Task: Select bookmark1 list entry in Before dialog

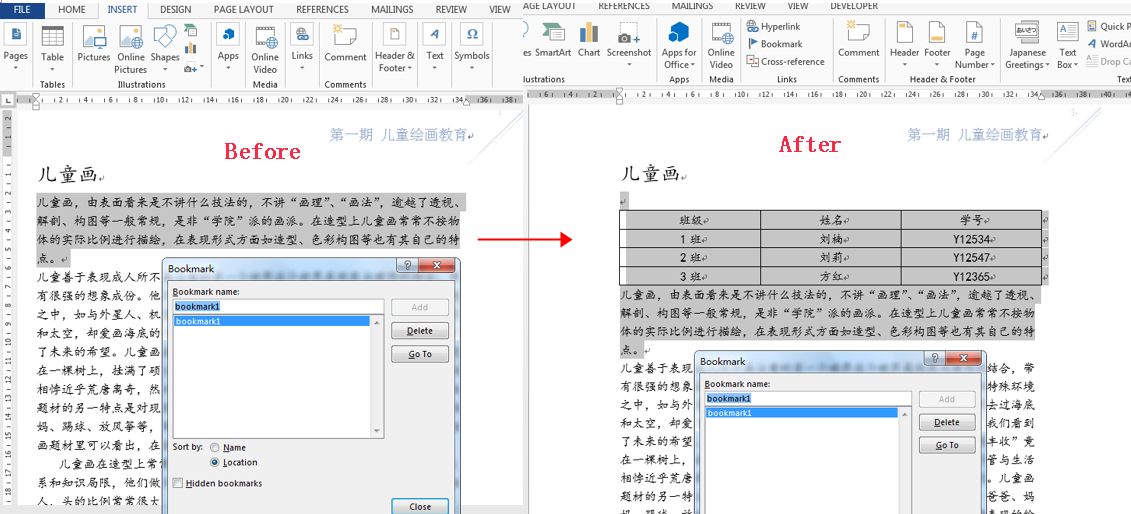Action: (x=272, y=322)
